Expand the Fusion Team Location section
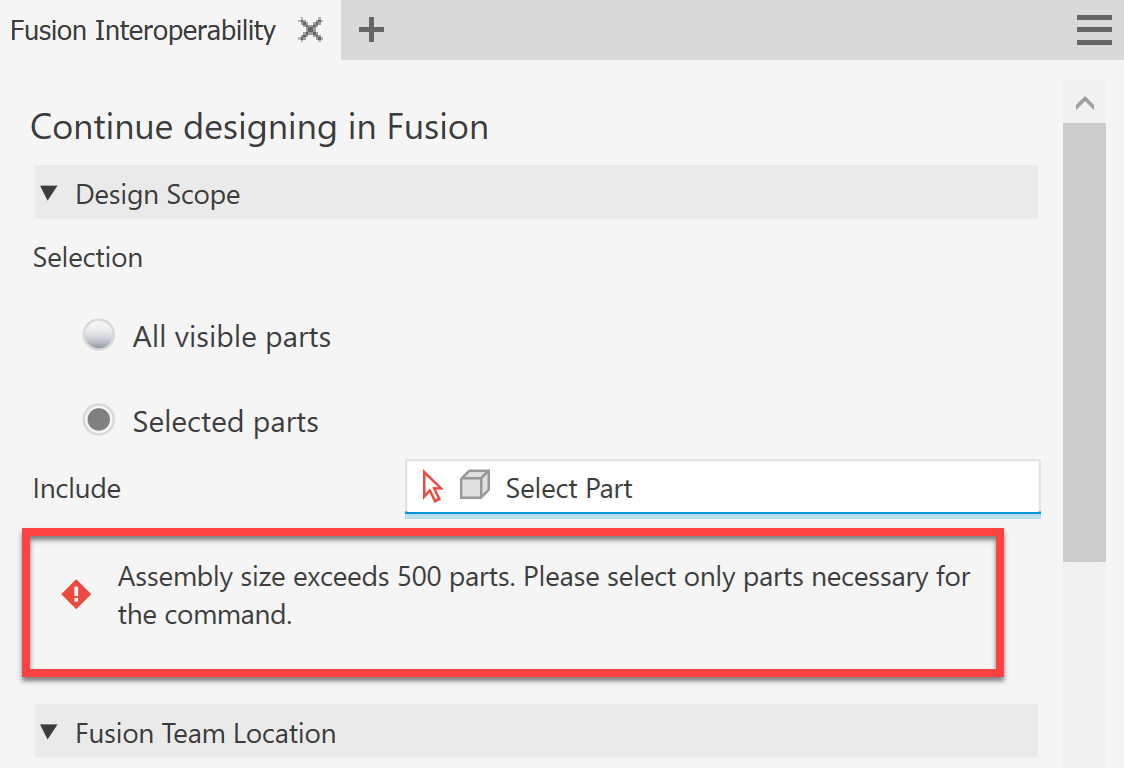Viewport: 1124px width, 768px height. [x=49, y=732]
